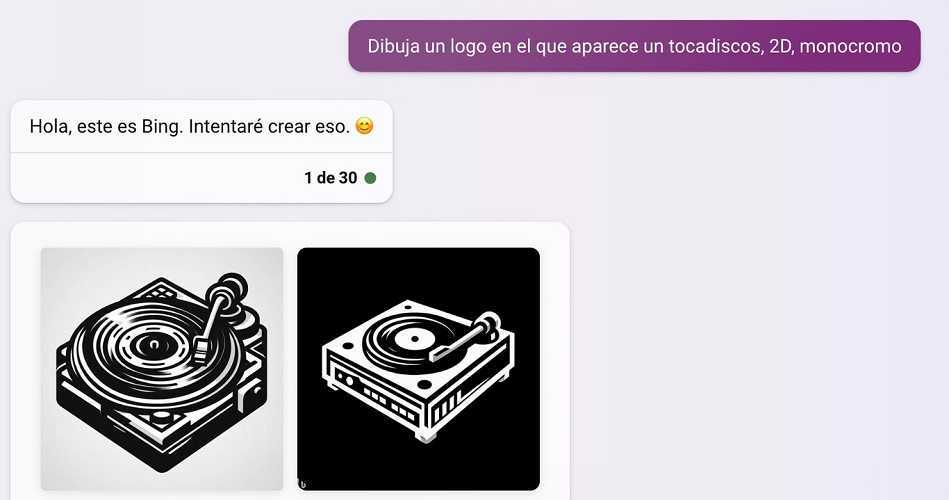The height and width of the screenshot is (500, 949).
Task: Click the '1 de 30' message counter
Action: (330, 178)
